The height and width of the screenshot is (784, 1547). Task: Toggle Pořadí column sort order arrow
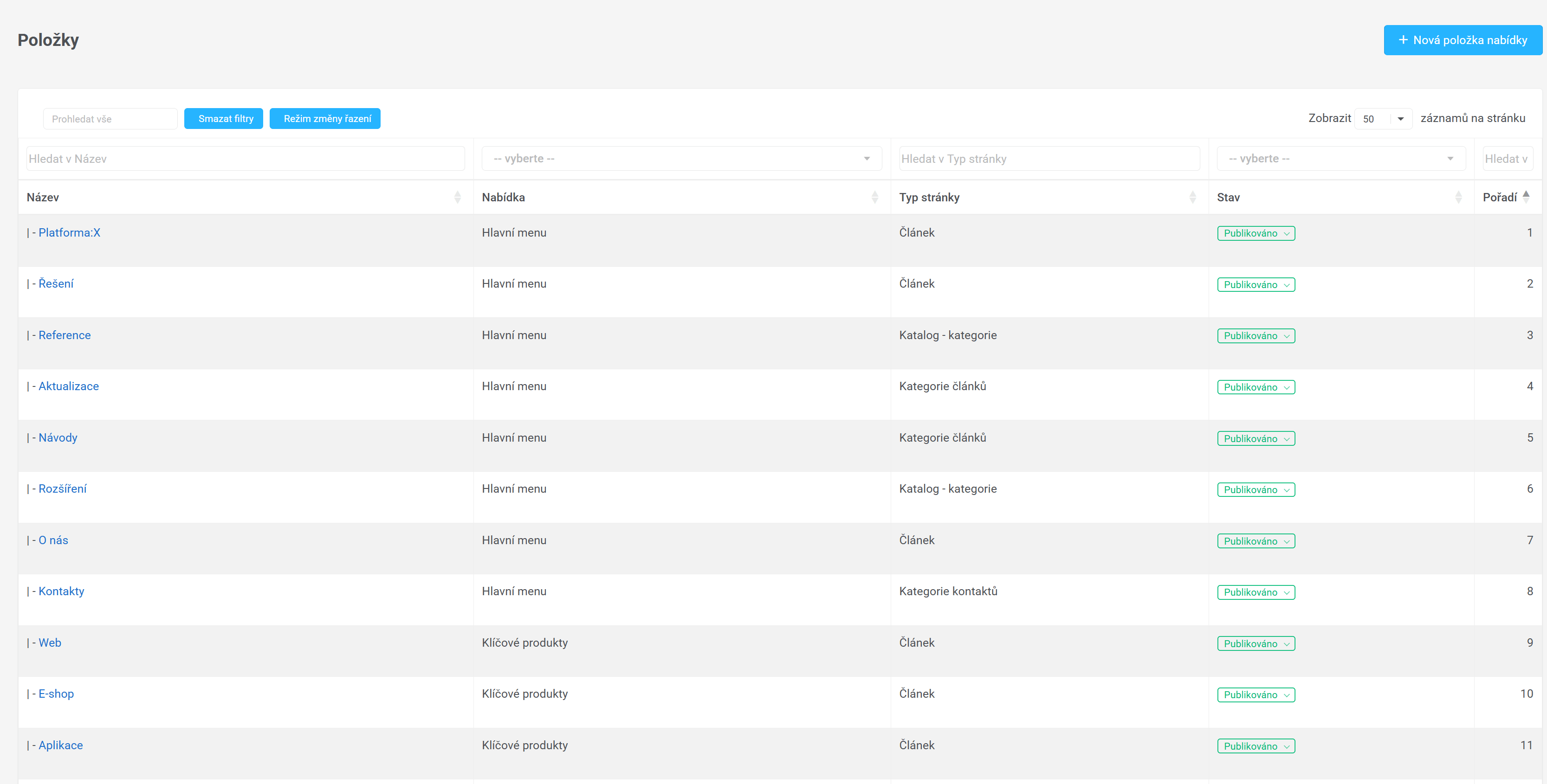(1526, 197)
